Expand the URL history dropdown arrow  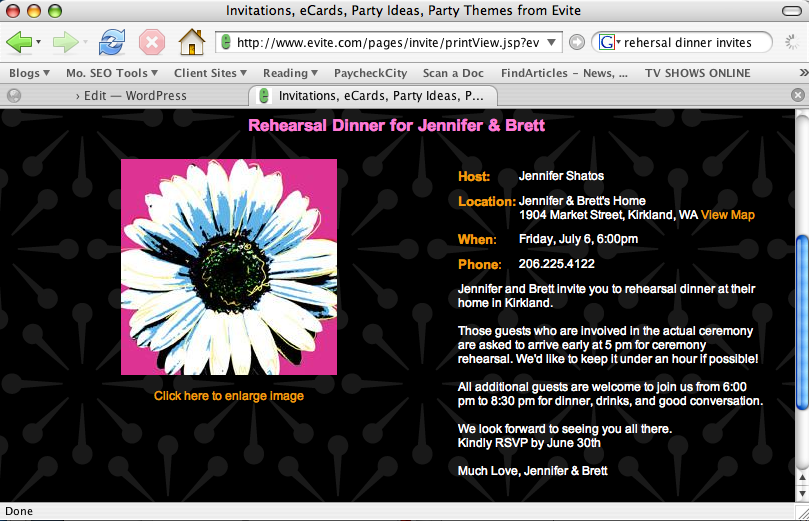pyautogui.click(x=553, y=43)
